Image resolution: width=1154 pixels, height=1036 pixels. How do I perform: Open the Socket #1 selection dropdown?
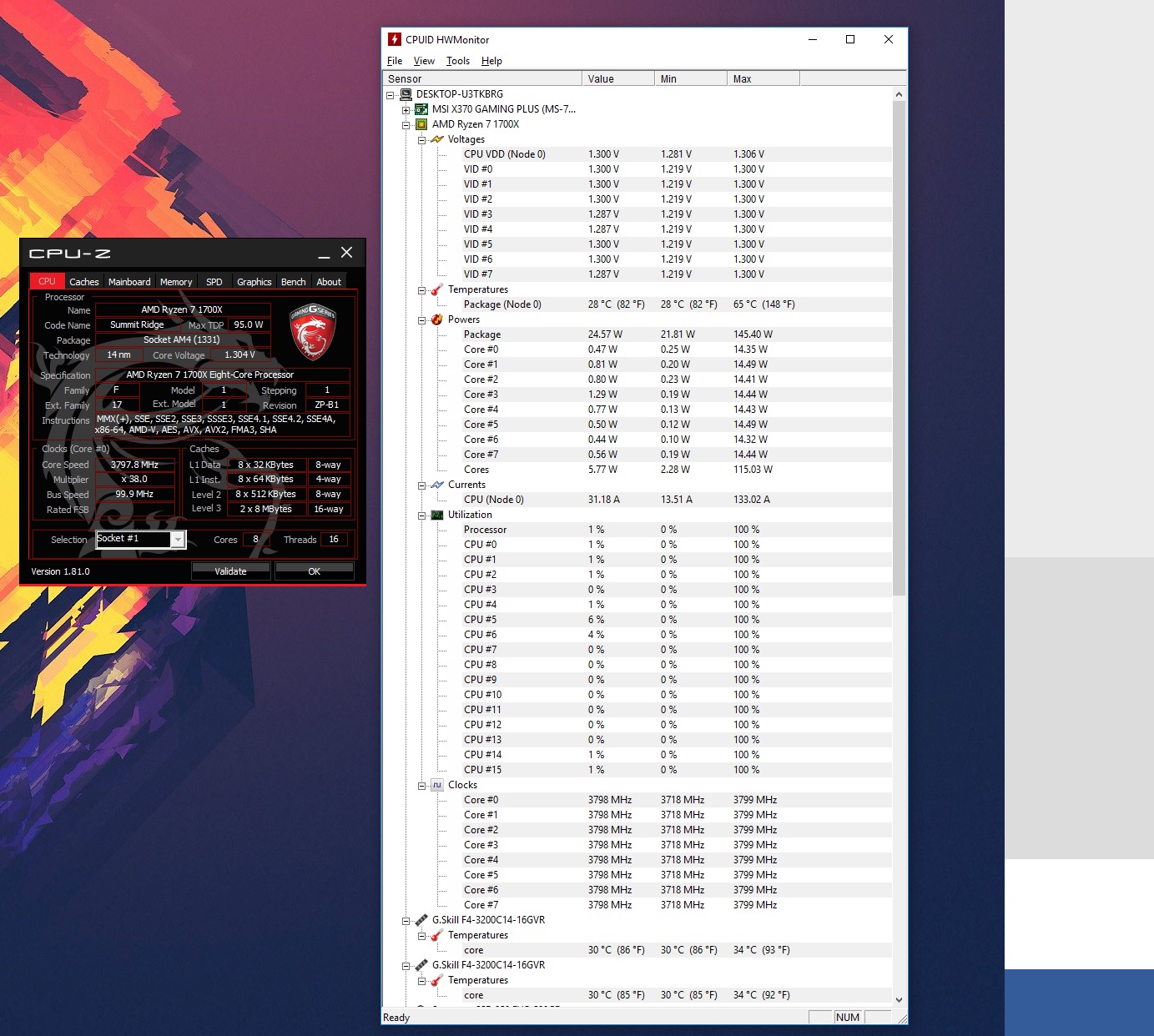click(178, 540)
